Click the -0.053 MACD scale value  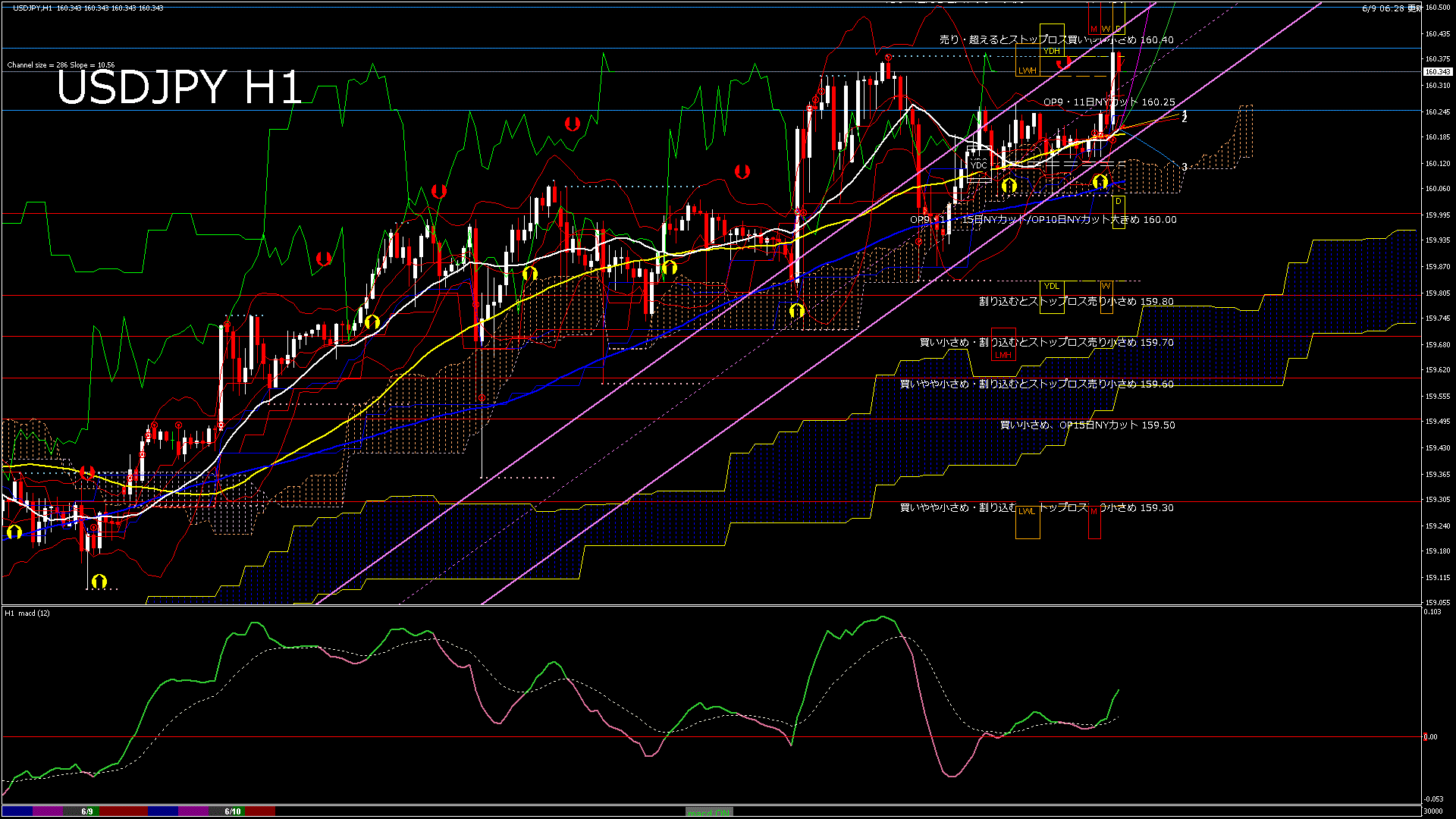click(1433, 799)
